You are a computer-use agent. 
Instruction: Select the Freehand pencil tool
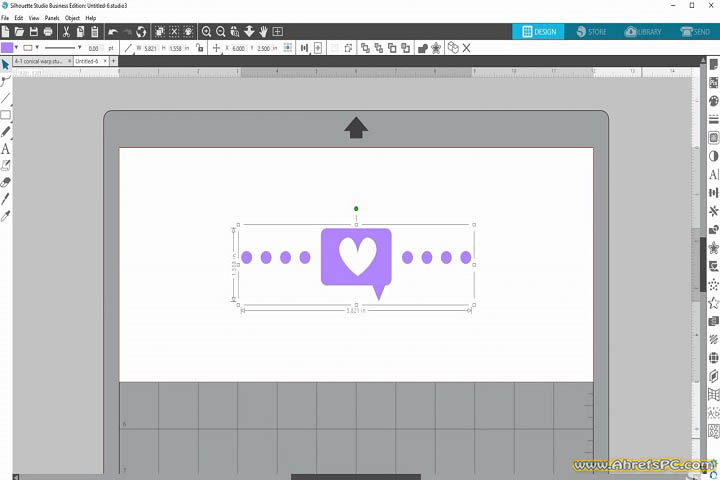[6, 132]
